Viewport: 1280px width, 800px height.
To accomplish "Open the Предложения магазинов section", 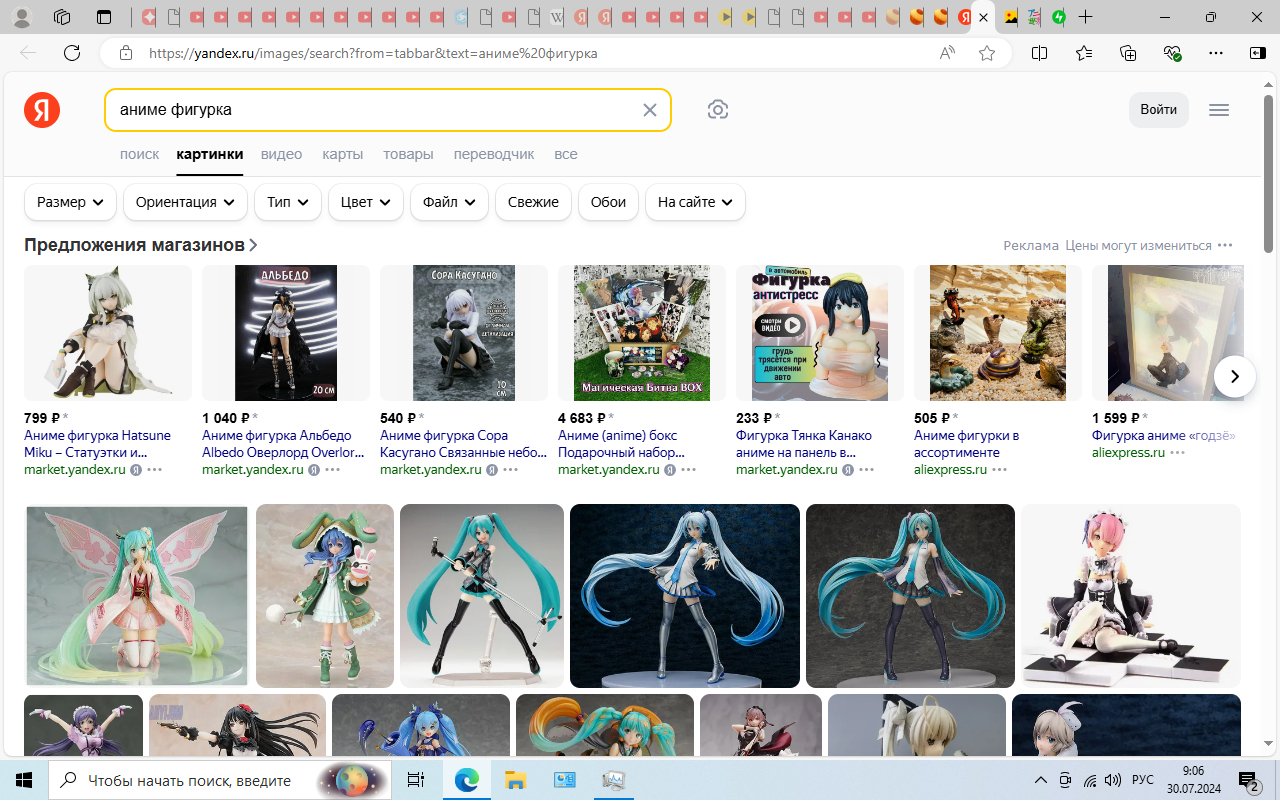I will [x=141, y=245].
